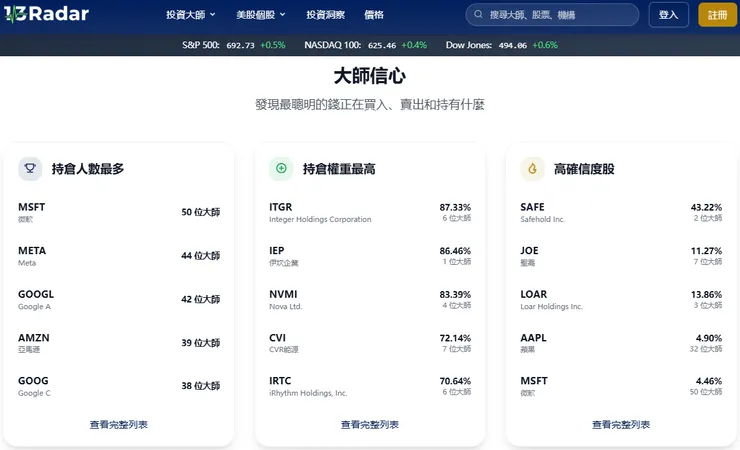Open the GOOG Google C row

click(119, 386)
